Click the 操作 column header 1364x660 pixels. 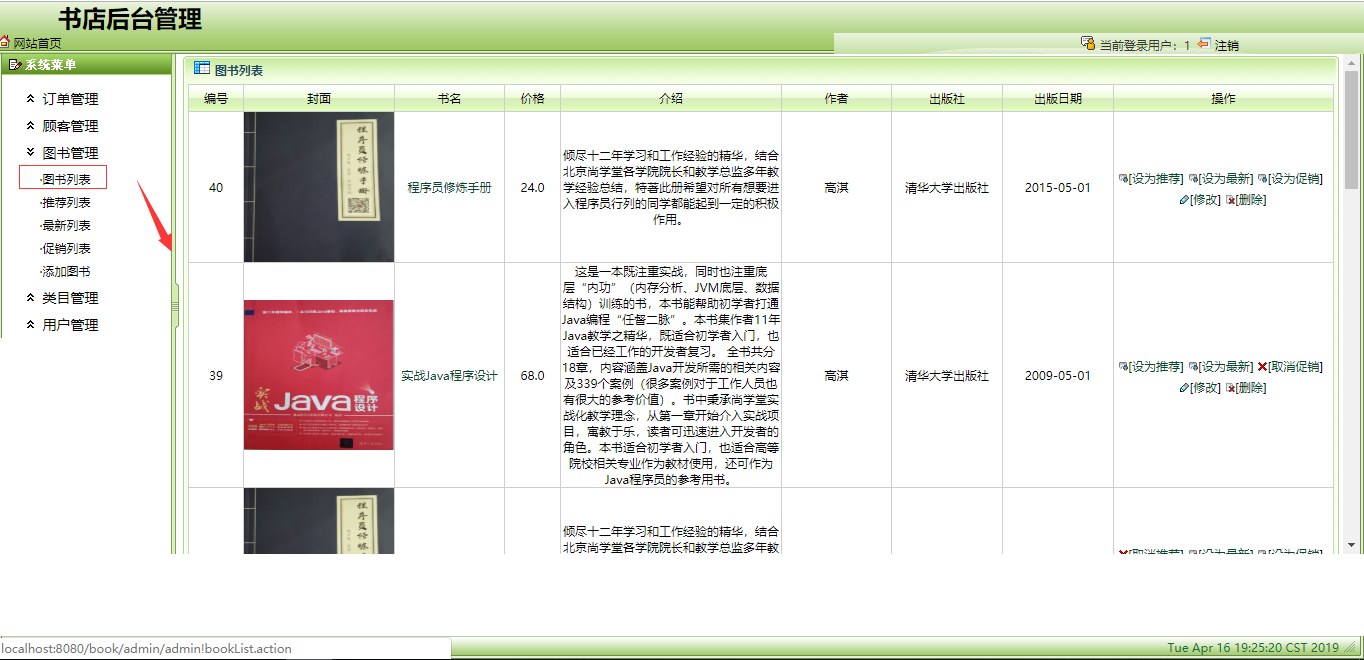pyautogui.click(x=1223, y=98)
